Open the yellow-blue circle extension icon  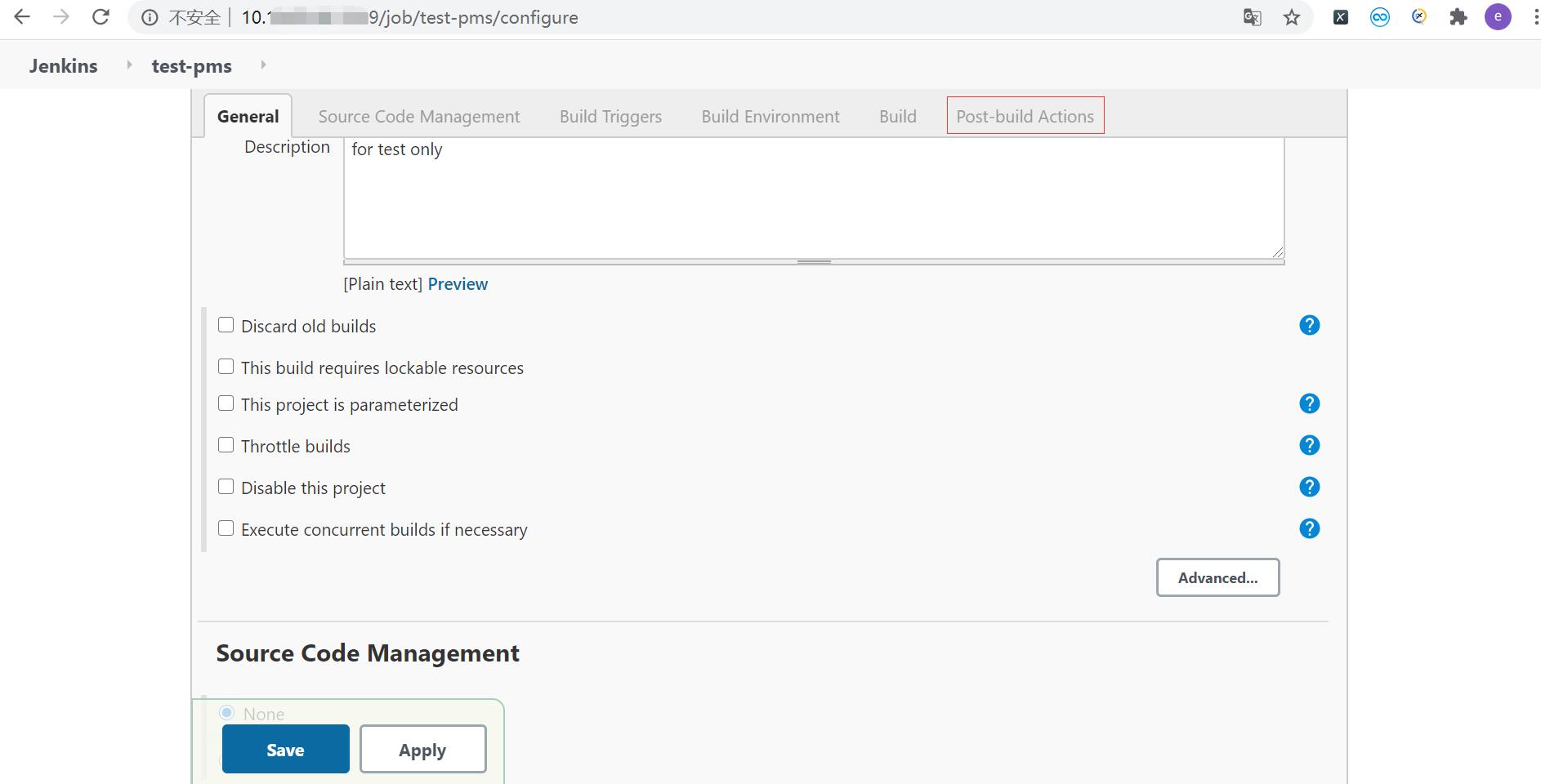coord(1419,16)
